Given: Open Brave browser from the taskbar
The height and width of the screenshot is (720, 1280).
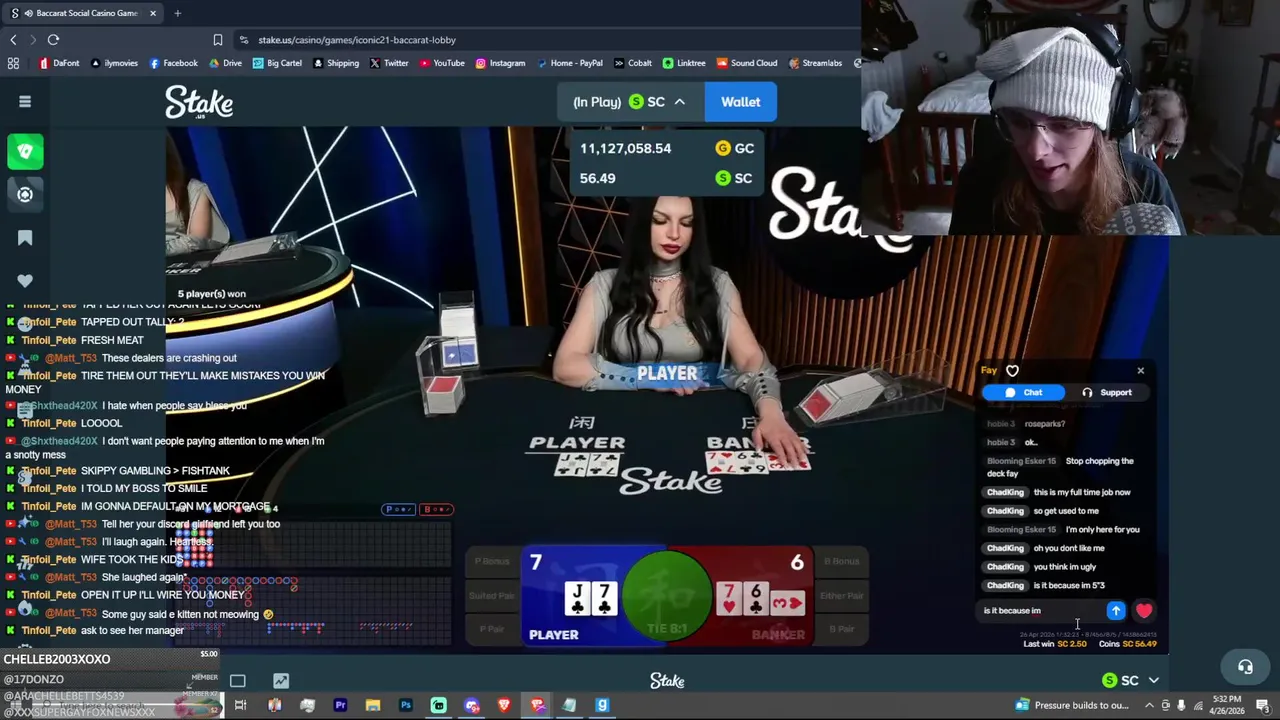Looking at the screenshot, I should tap(504, 706).
